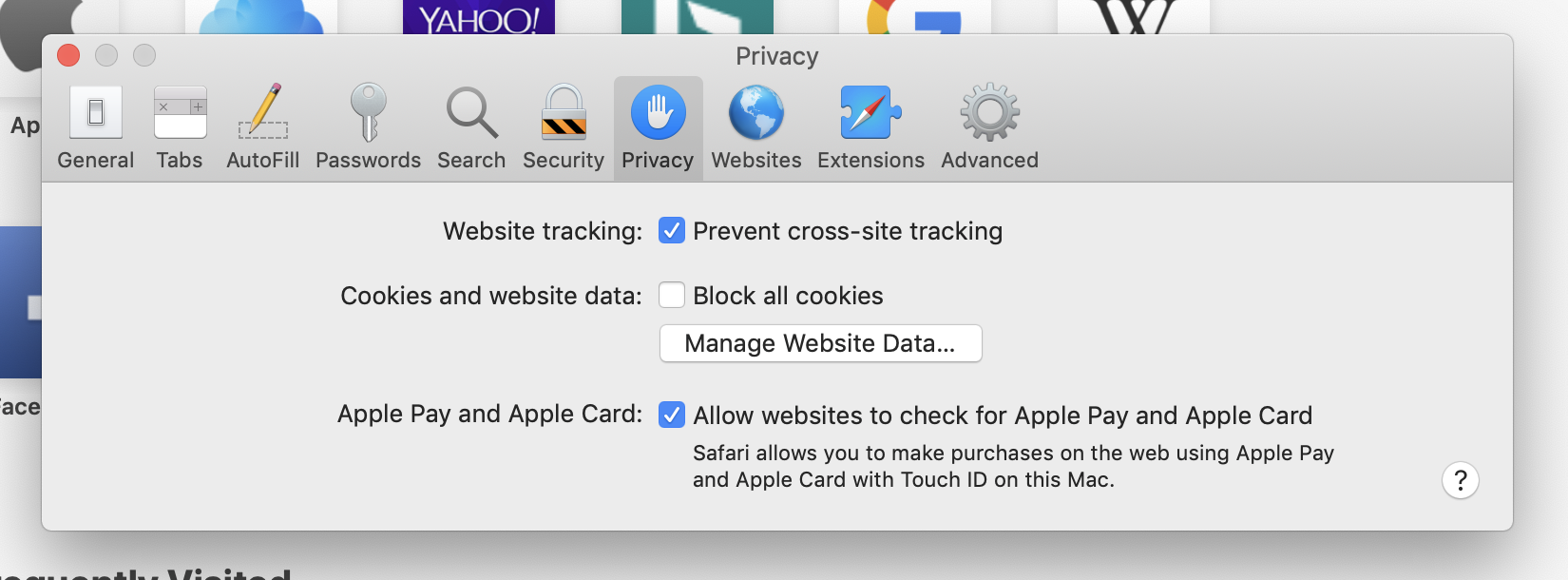Open the General preferences pane

point(95,126)
